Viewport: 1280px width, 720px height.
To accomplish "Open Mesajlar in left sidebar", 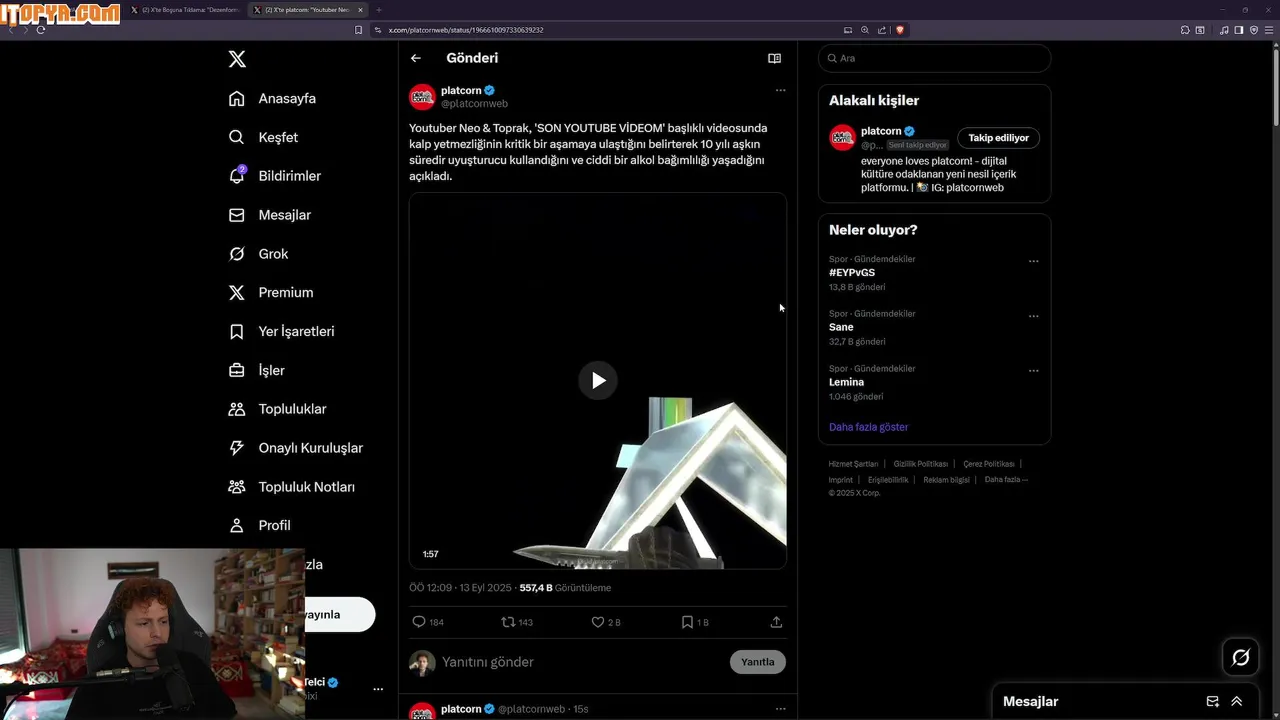I will tap(270, 215).
